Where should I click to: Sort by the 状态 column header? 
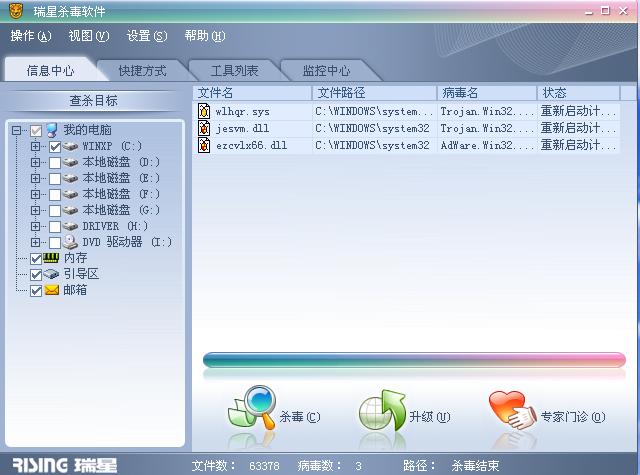pos(578,93)
